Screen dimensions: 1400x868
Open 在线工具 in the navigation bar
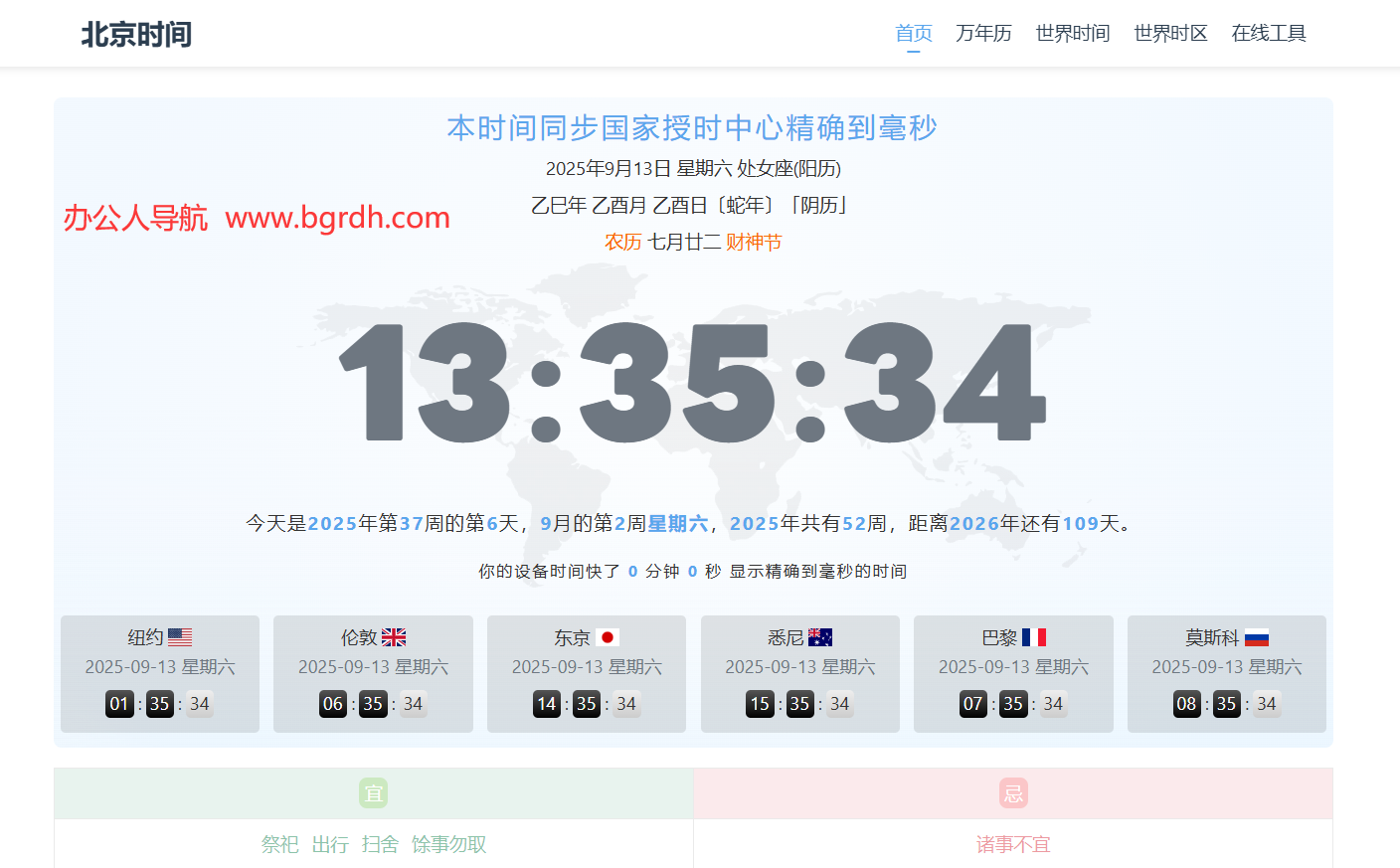coord(1269,34)
